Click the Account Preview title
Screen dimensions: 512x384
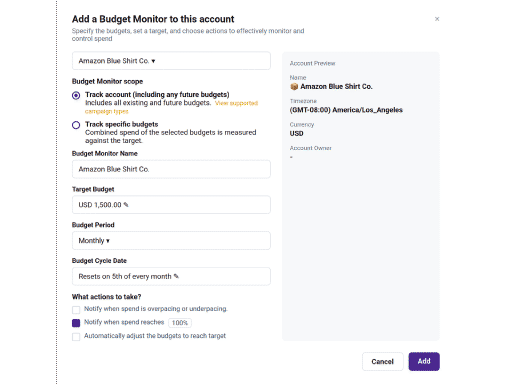coord(312,63)
